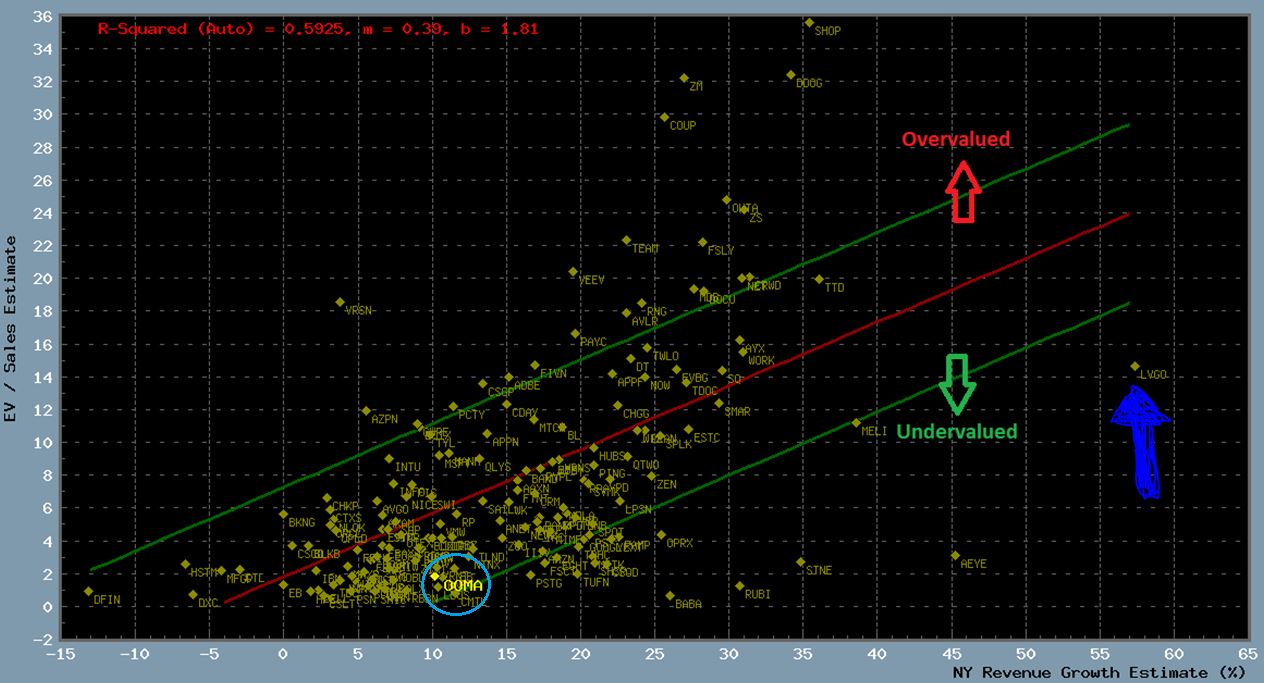Click the AZPN ticker label
1264x683 pixels.
pos(384,420)
